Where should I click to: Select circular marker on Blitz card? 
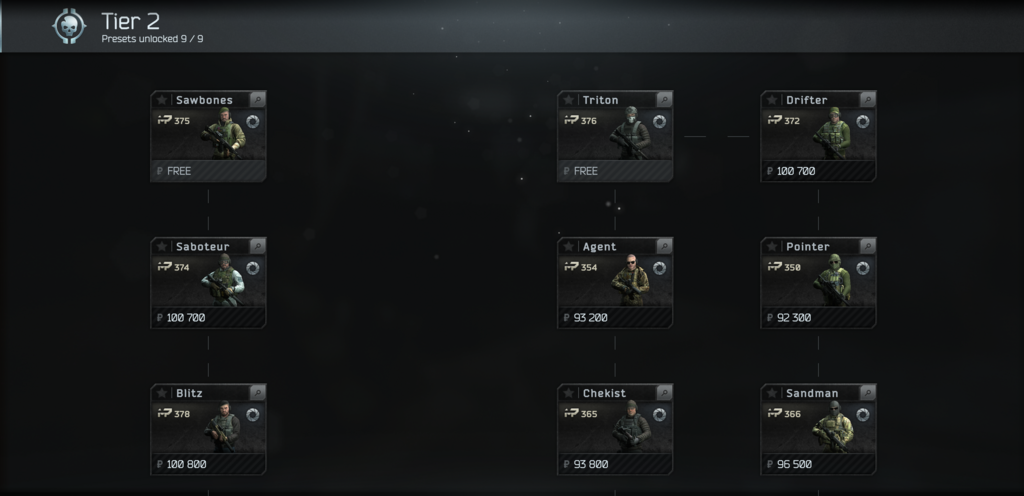[253, 414]
